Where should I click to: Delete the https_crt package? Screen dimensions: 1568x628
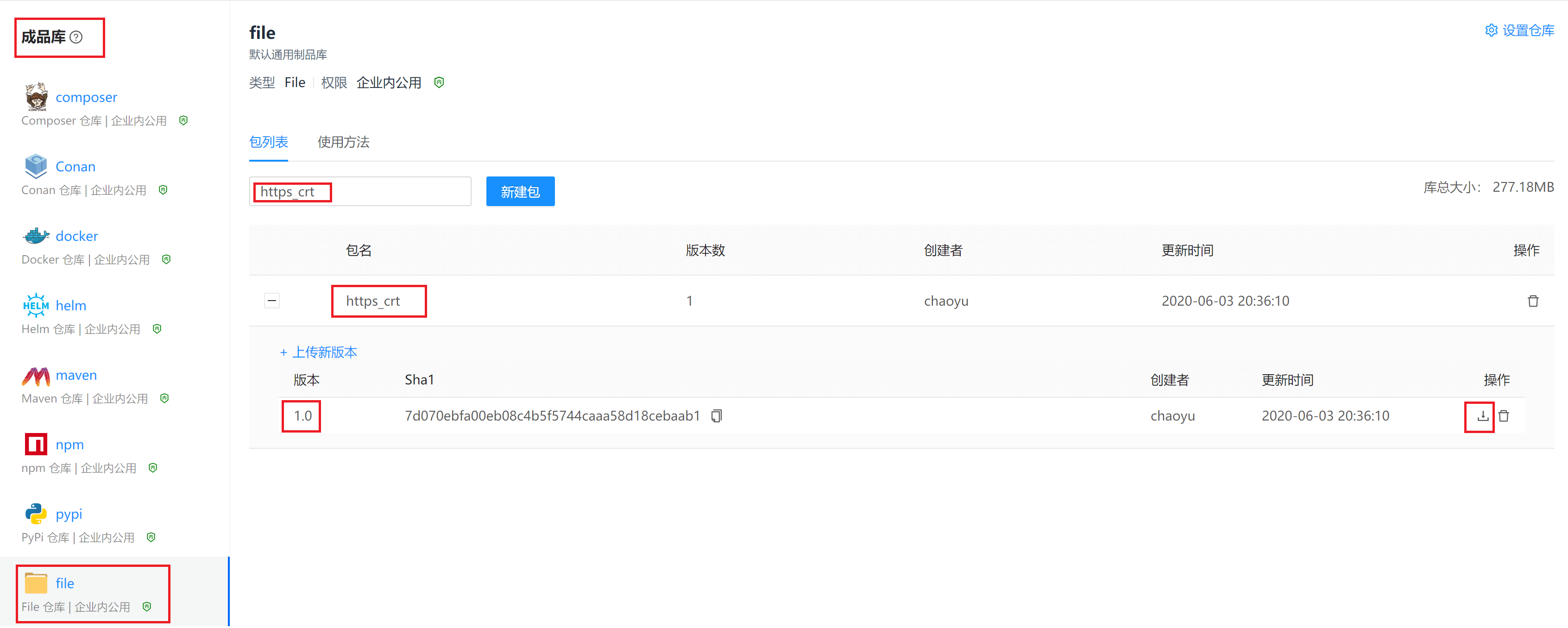pyautogui.click(x=1533, y=300)
